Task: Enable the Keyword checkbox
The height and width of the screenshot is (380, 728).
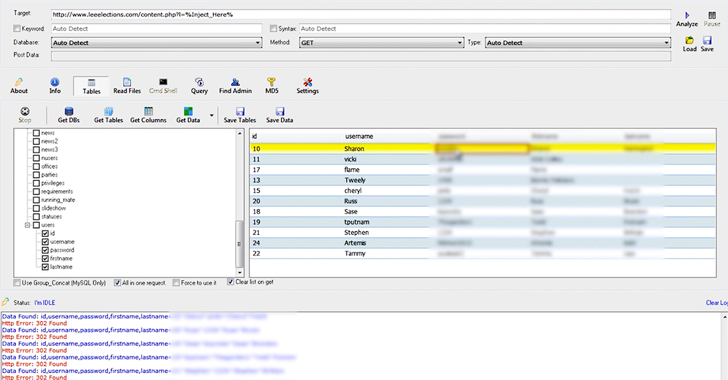Action: pyautogui.click(x=17, y=29)
